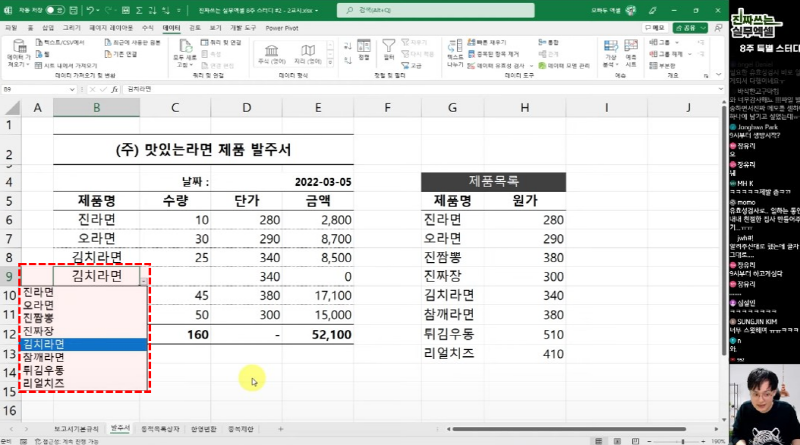
Task: Click the 텍스트/CSV에서 import button
Action: pos(60,42)
